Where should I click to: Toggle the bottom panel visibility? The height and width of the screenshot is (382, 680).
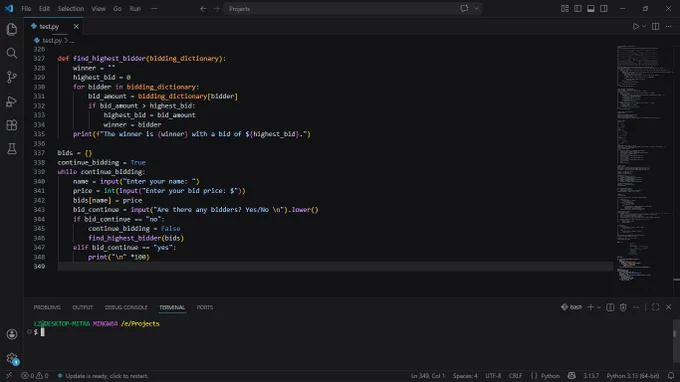click(x=591, y=8)
